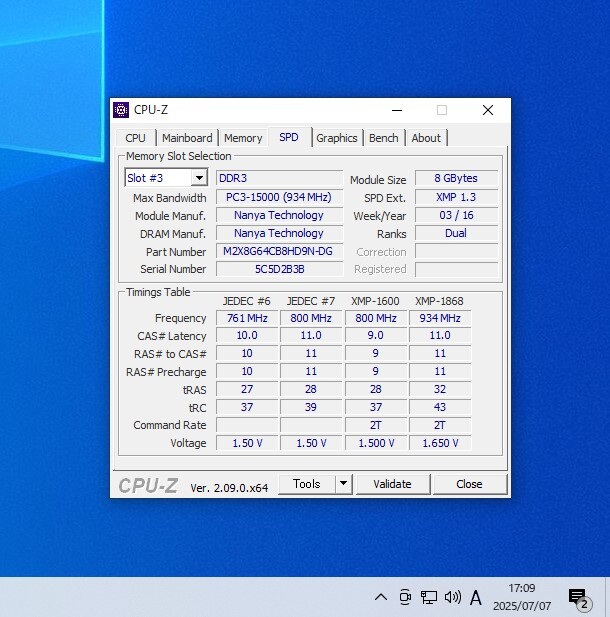Click the tRAS value 32
Image resolution: width=610 pixels, height=617 pixels.
[440, 389]
